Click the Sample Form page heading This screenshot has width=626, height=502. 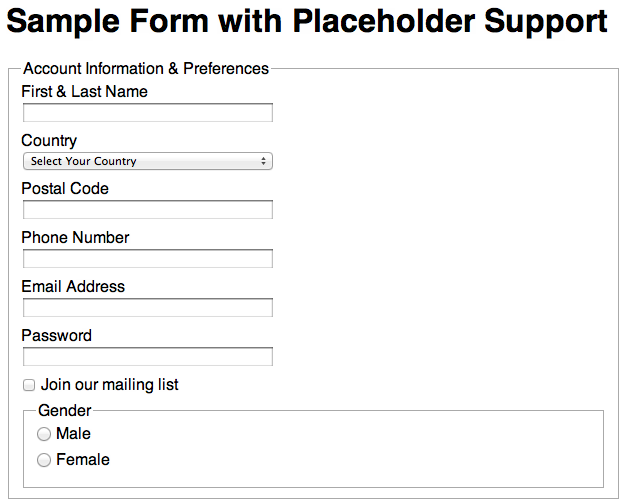[308, 22]
